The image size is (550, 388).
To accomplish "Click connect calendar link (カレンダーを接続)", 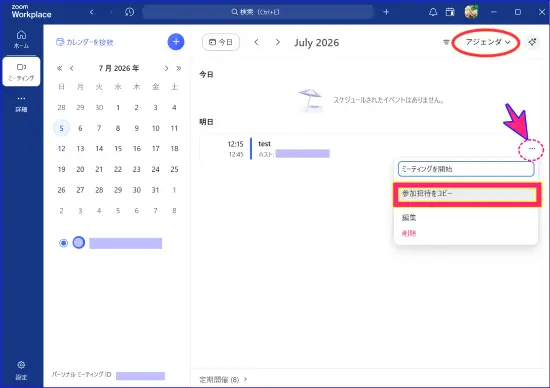I will tap(85, 42).
